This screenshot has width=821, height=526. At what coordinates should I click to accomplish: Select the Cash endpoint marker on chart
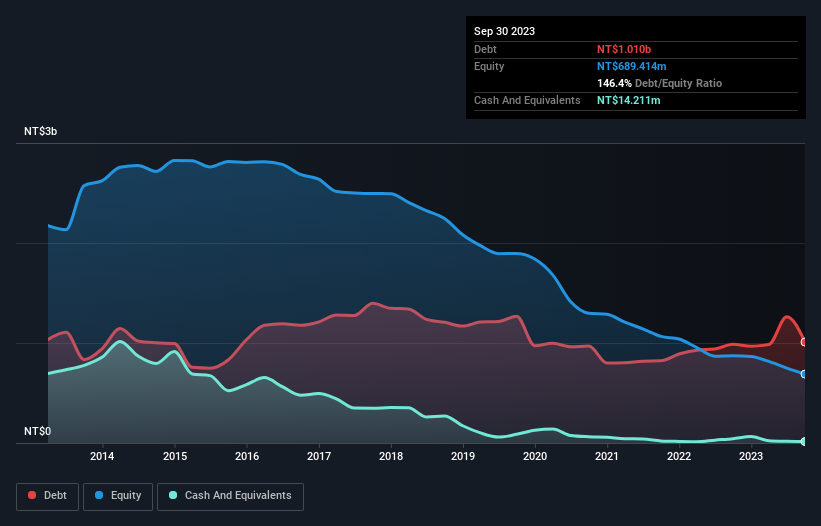pos(804,442)
